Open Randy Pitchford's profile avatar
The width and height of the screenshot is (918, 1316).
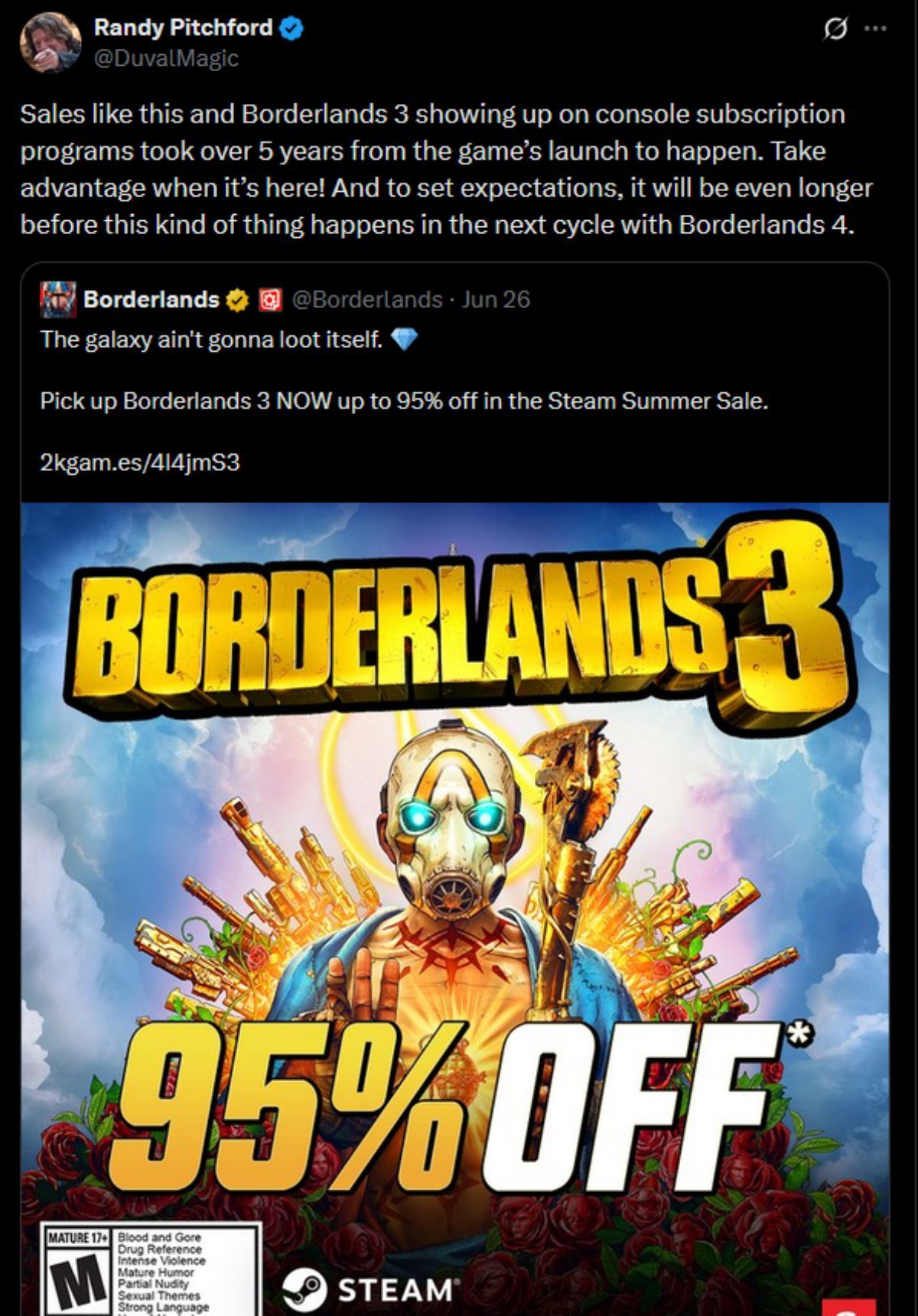(x=50, y=43)
